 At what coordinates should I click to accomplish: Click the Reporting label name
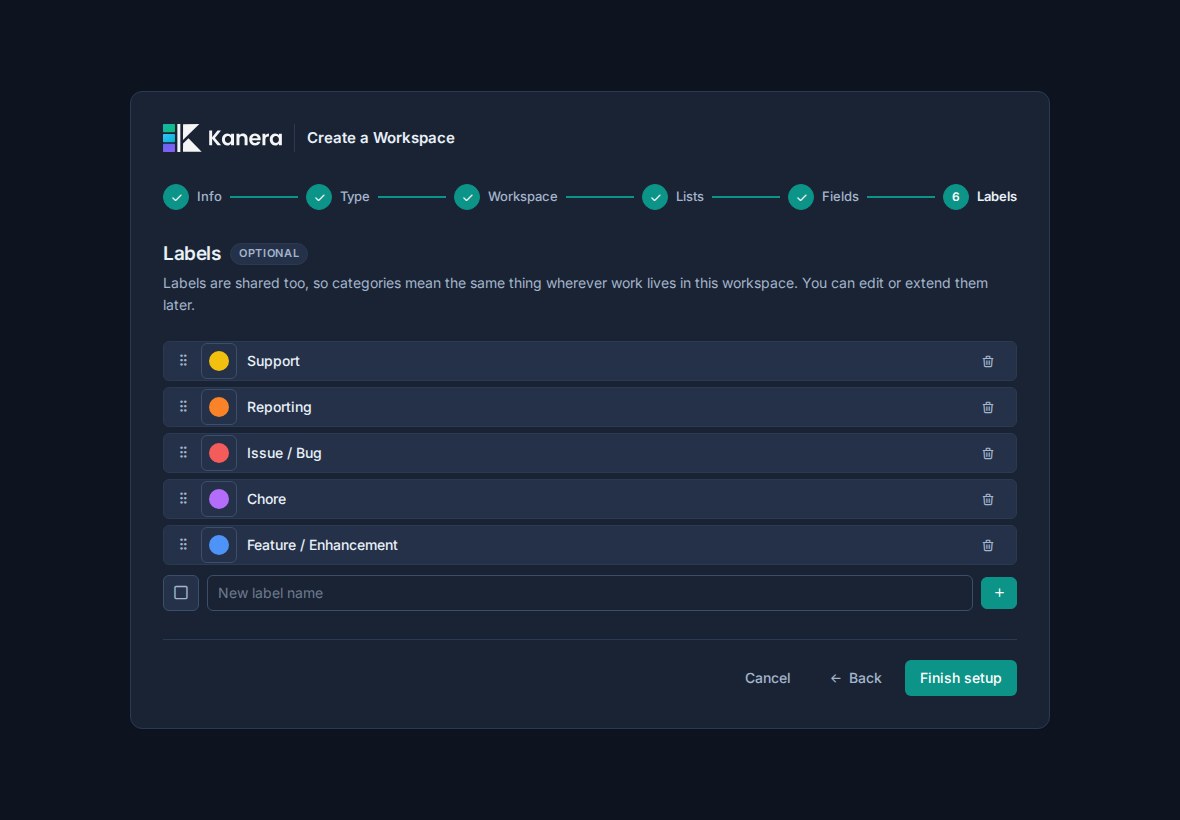(x=279, y=407)
